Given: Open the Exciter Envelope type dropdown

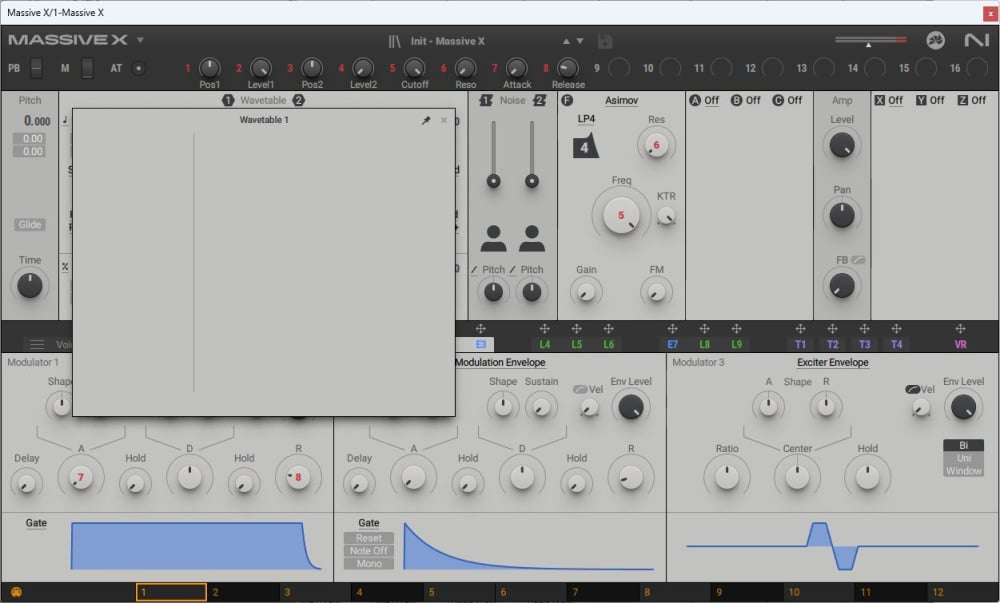Looking at the screenshot, I should (832, 362).
